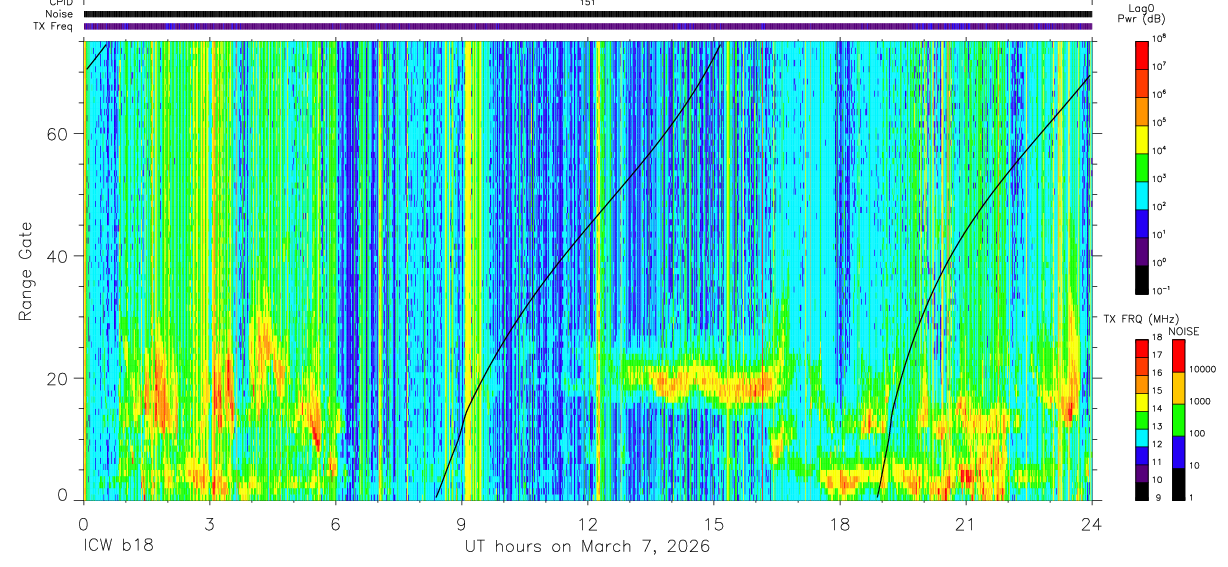Click the 'Range Gate' y-axis title
This screenshot has width=1228, height=567.
point(24,270)
